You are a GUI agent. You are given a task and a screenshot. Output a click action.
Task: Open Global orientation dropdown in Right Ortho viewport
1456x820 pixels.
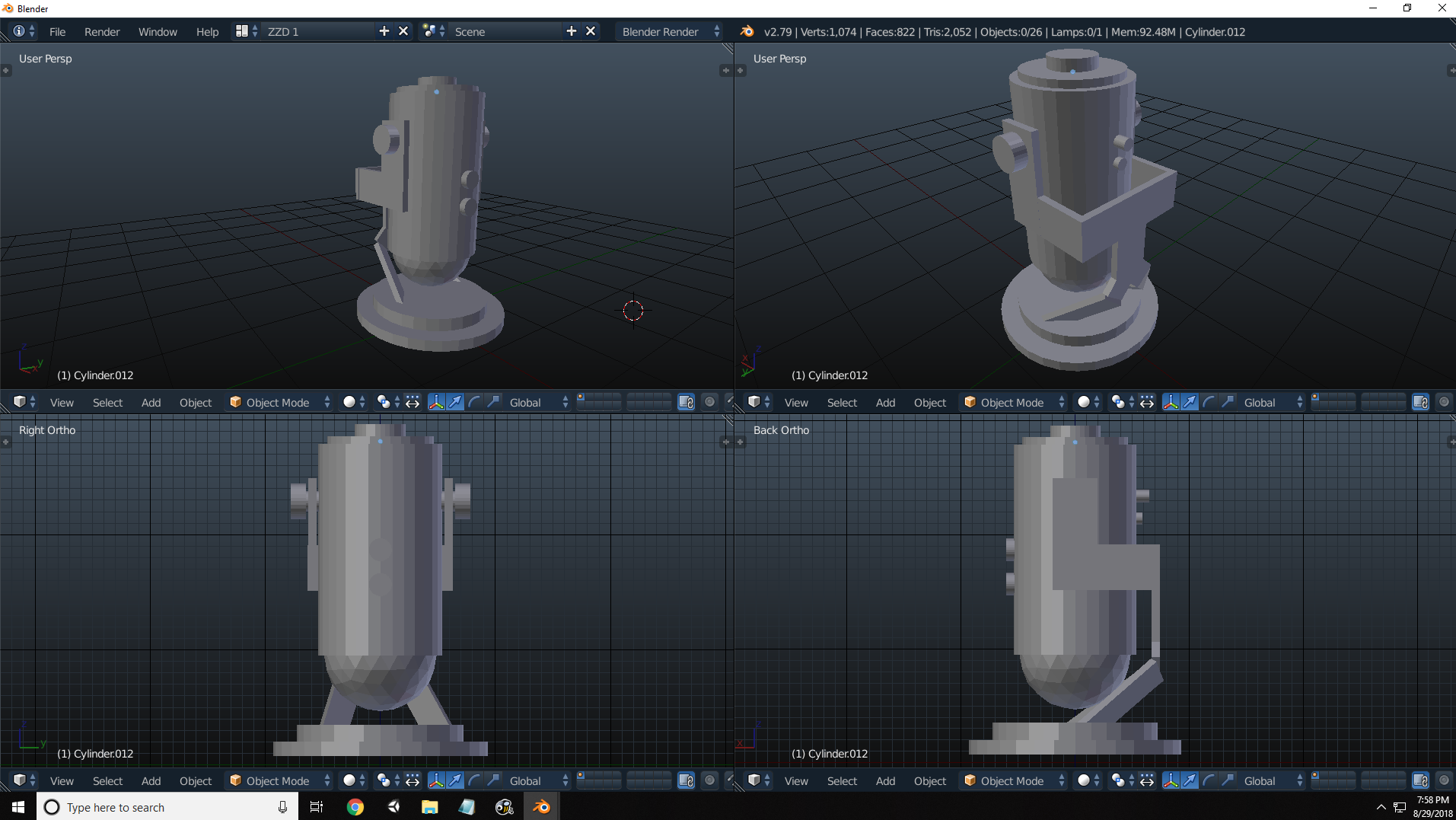[x=538, y=780]
